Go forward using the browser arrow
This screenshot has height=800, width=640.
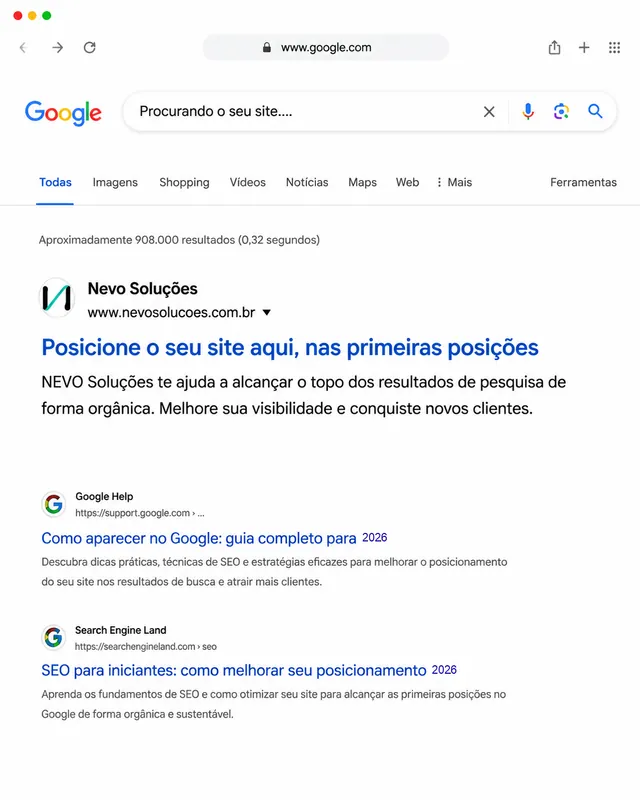click(x=58, y=47)
